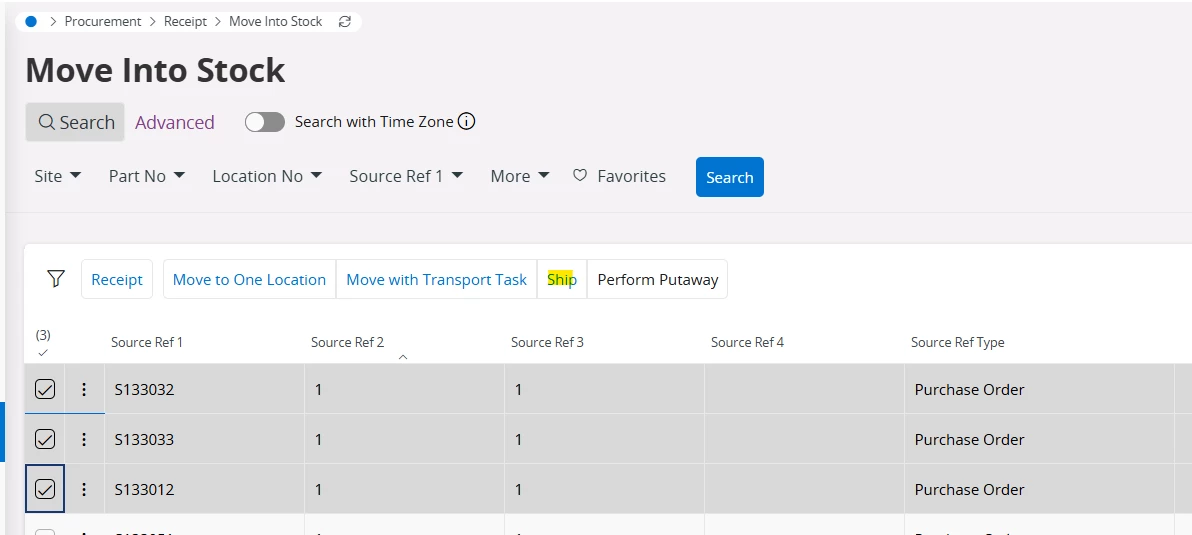
Task: Click the refresh icon beside the breadcrumb
Action: [x=345, y=21]
